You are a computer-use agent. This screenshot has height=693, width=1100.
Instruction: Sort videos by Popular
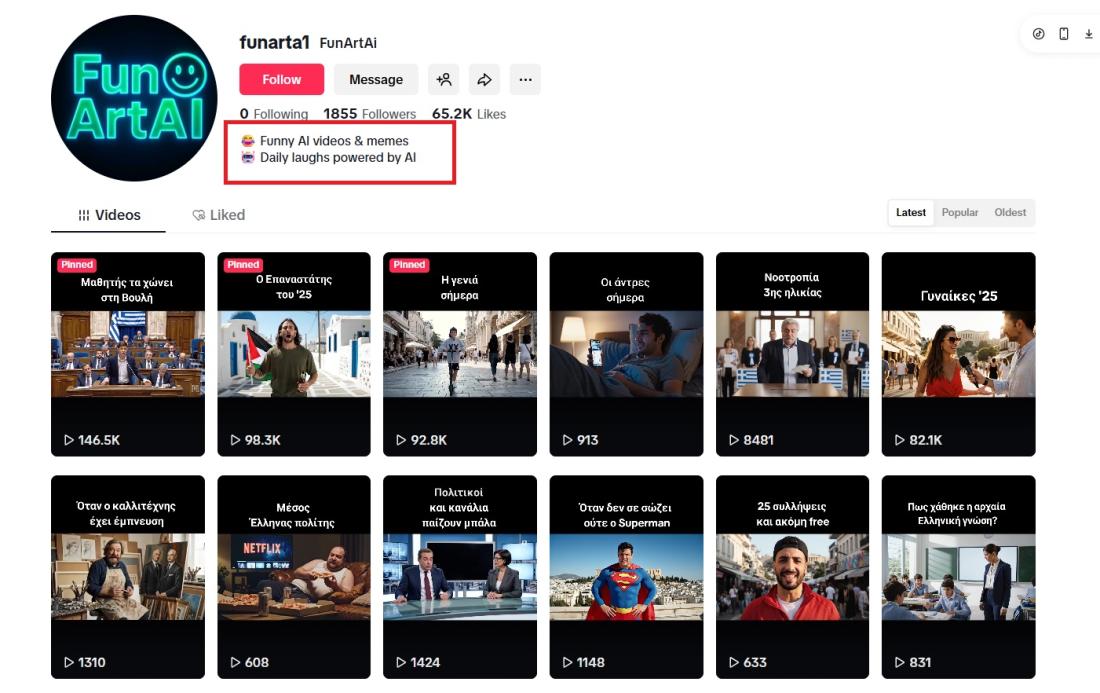[960, 213]
